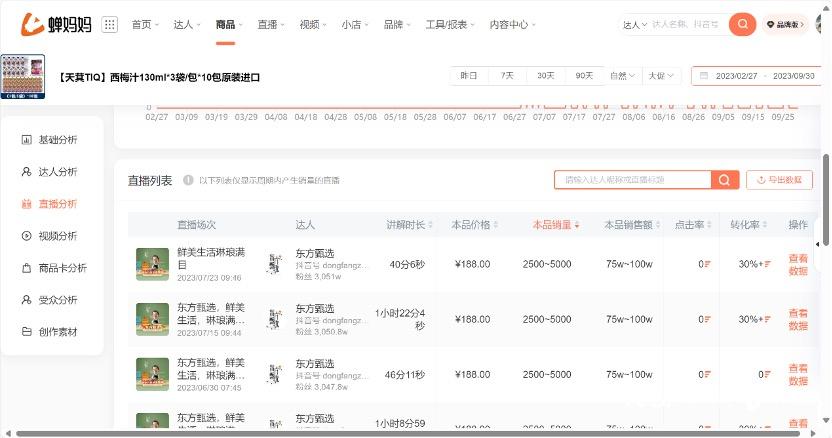Click product thumbnail of 西梅汁

(x=23, y=76)
